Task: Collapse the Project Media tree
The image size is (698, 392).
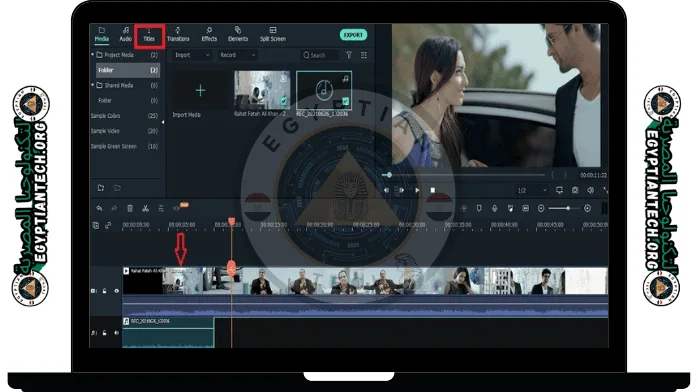Action: pyautogui.click(x=93, y=55)
